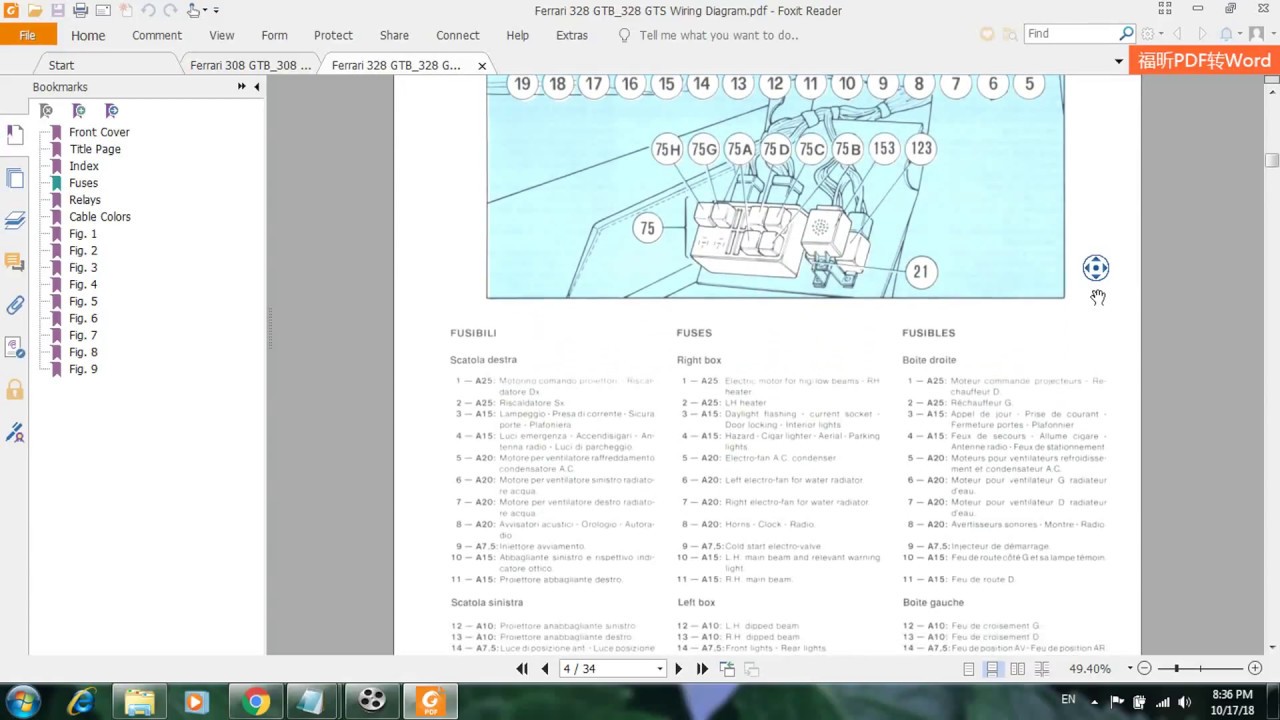Open the File menu
1280x720 pixels.
tap(27, 35)
